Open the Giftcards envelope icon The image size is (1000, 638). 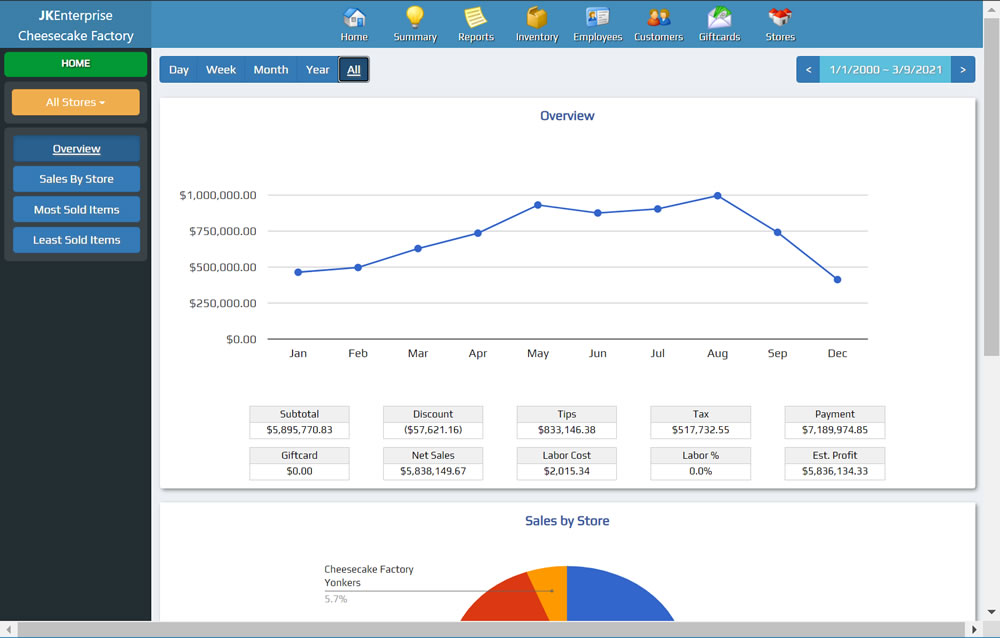pyautogui.click(x=719, y=17)
